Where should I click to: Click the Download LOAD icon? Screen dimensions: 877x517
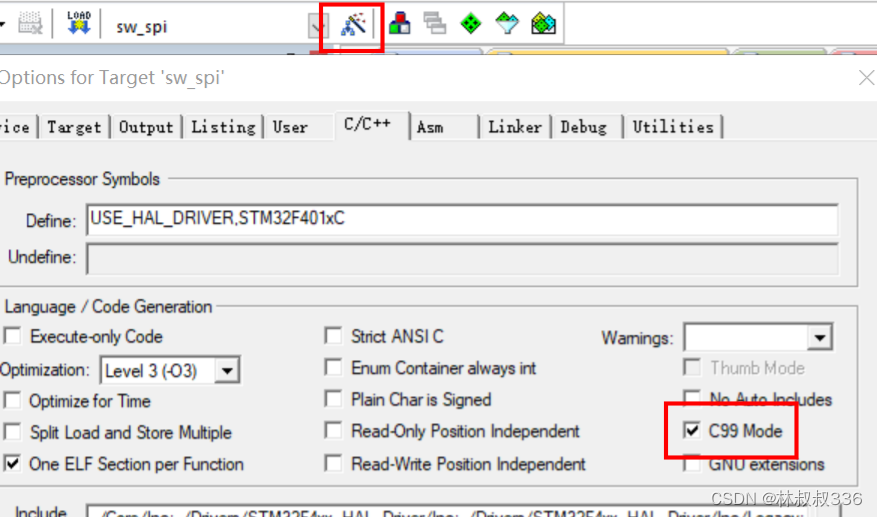point(78,23)
